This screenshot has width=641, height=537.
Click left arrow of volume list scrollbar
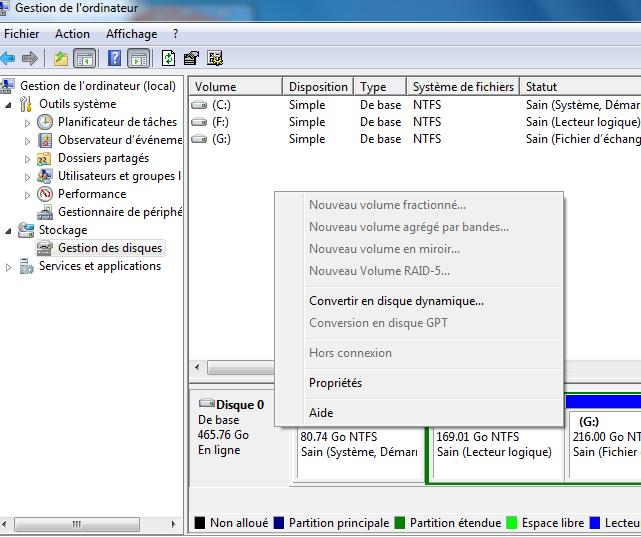click(197, 367)
